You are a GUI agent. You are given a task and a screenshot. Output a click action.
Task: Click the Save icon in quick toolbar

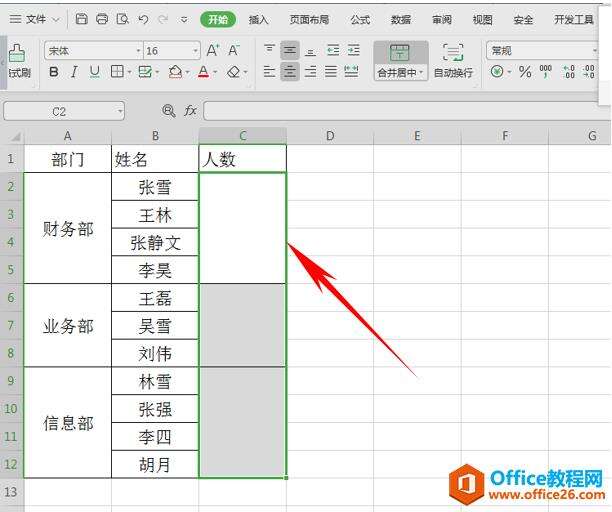coord(81,19)
